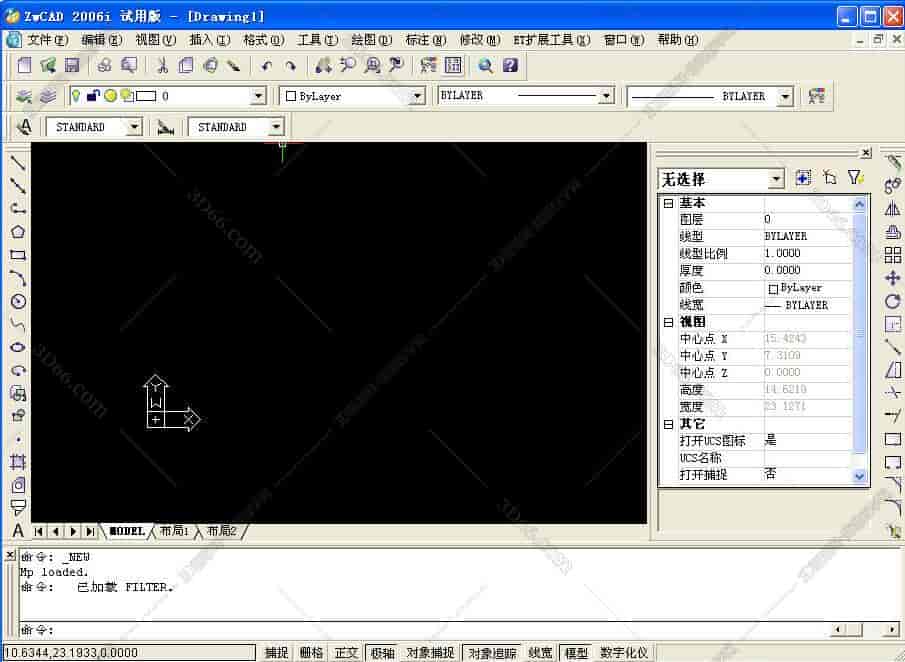The image size is (905, 662).
Task: Collapse the 视图 properties section
Action: pos(667,322)
